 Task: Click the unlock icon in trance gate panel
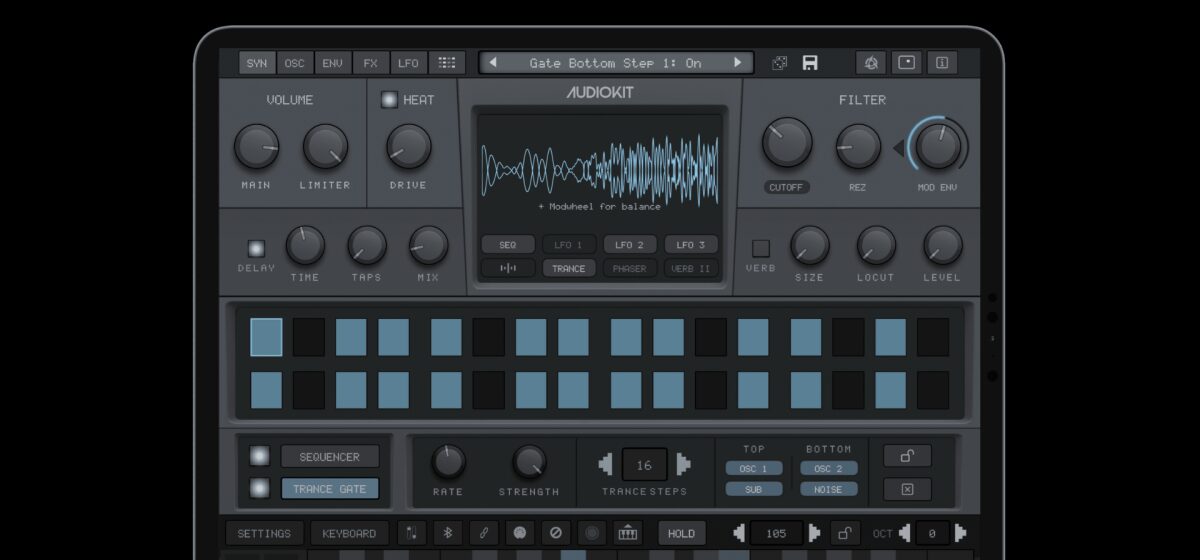(907, 456)
